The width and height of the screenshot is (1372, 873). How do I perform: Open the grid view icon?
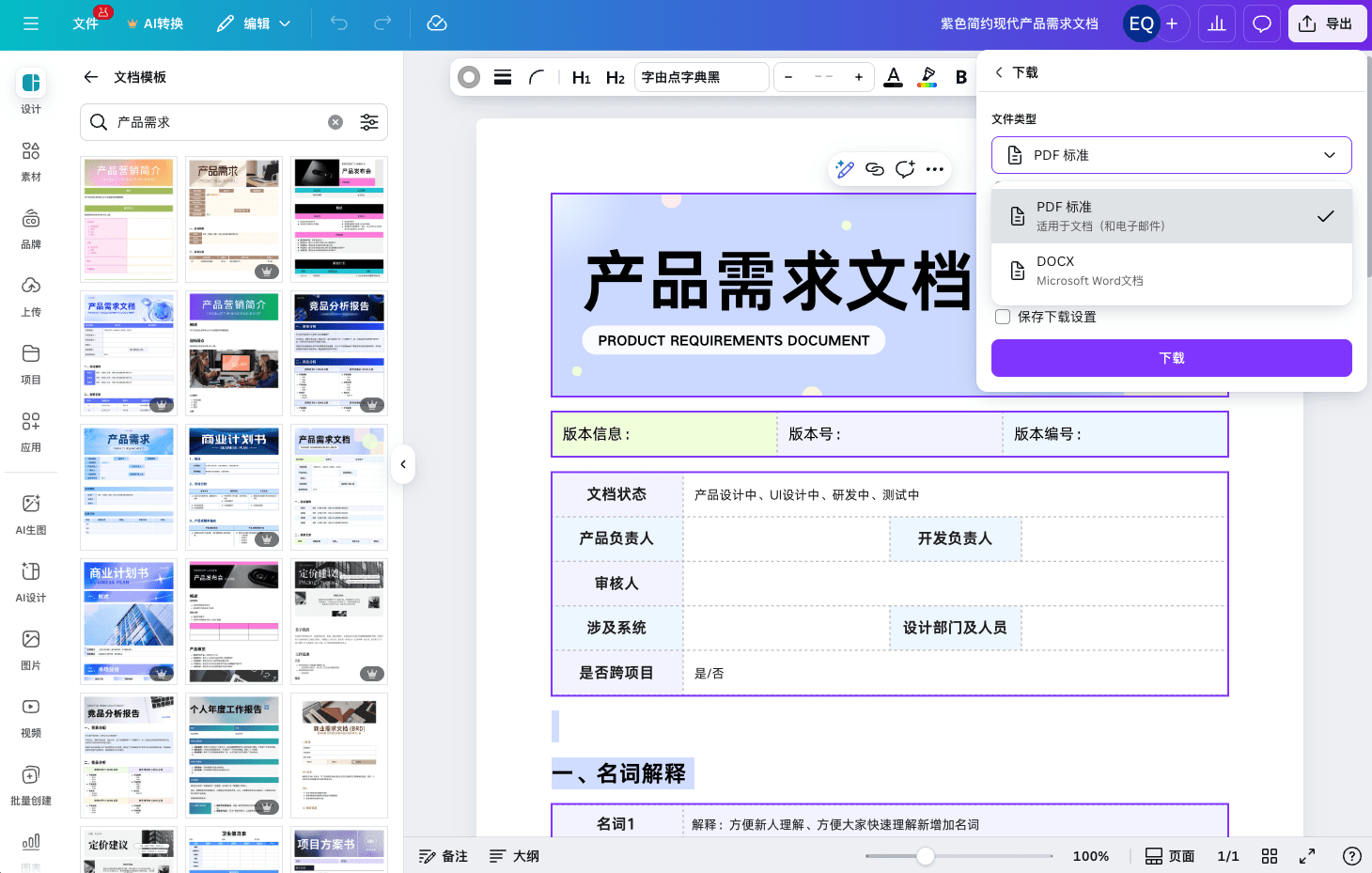(1270, 856)
